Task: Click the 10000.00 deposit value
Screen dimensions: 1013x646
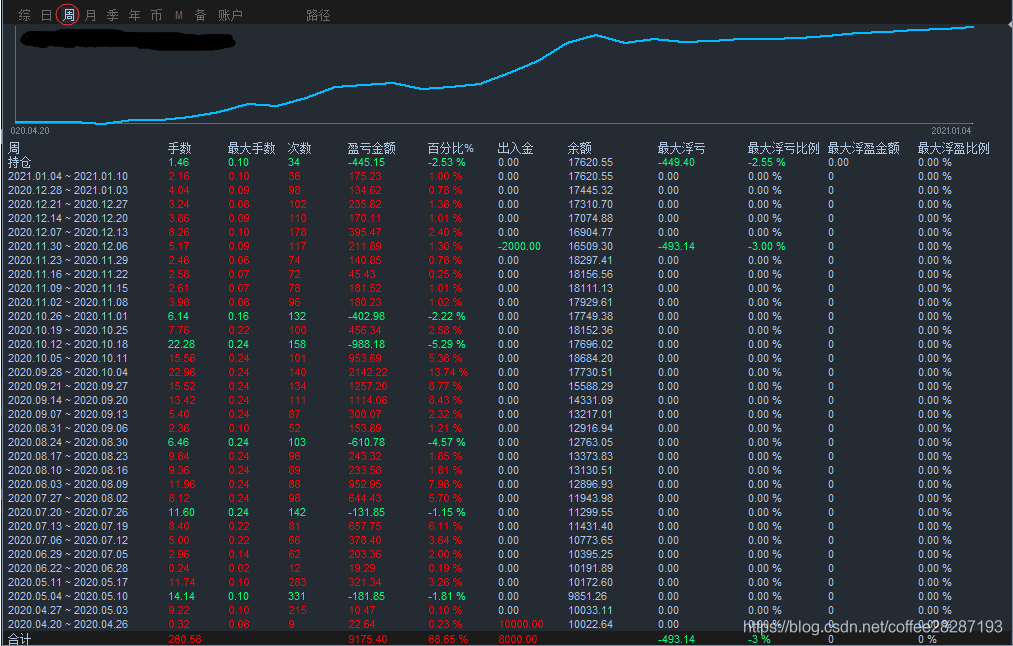Action: coord(521,624)
